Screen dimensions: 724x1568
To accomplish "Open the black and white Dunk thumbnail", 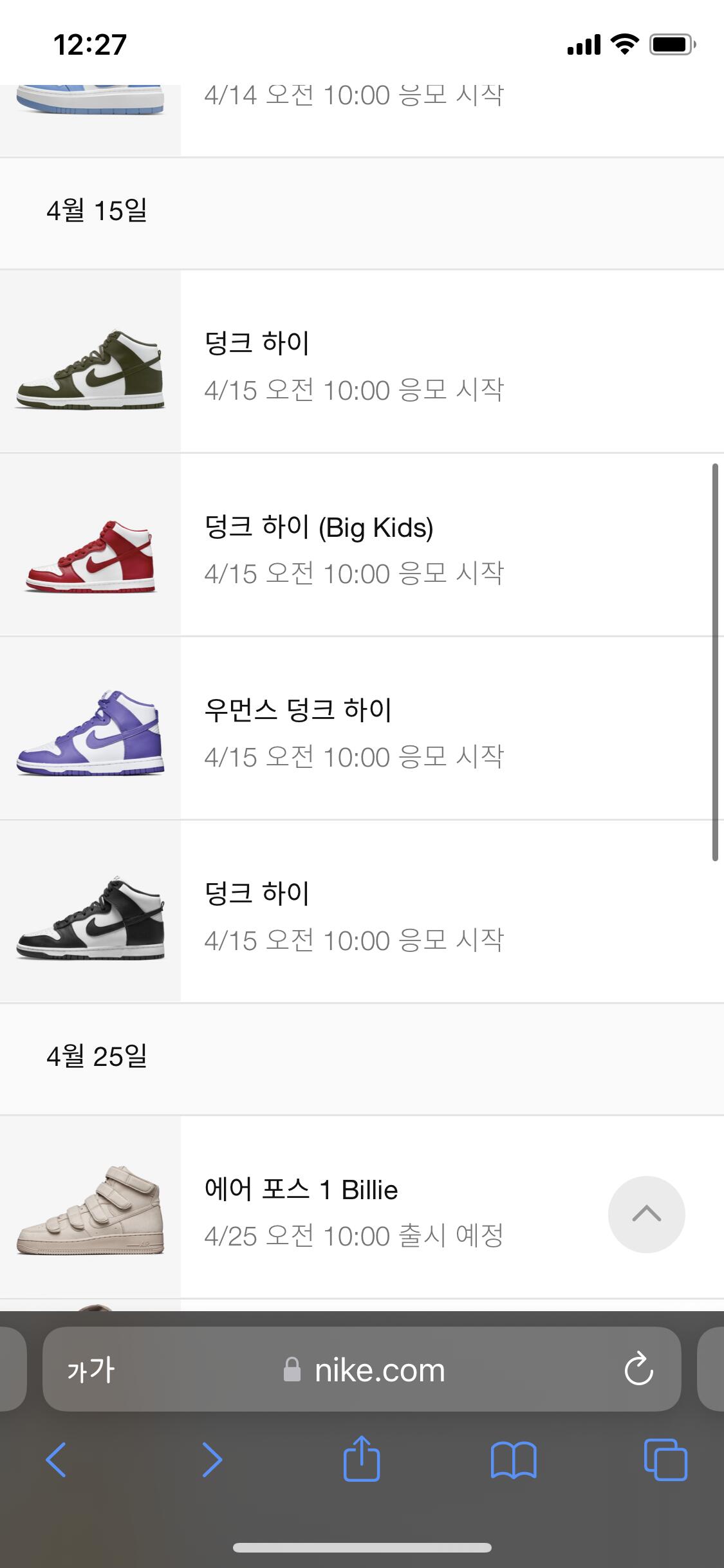I will click(x=90, y=912).
